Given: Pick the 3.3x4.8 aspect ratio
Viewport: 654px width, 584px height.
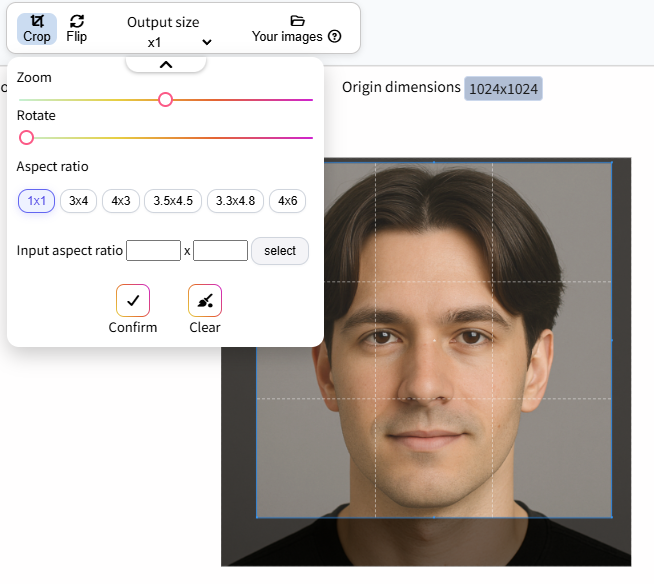Looking at the screenshot, I should coord(235,201).
